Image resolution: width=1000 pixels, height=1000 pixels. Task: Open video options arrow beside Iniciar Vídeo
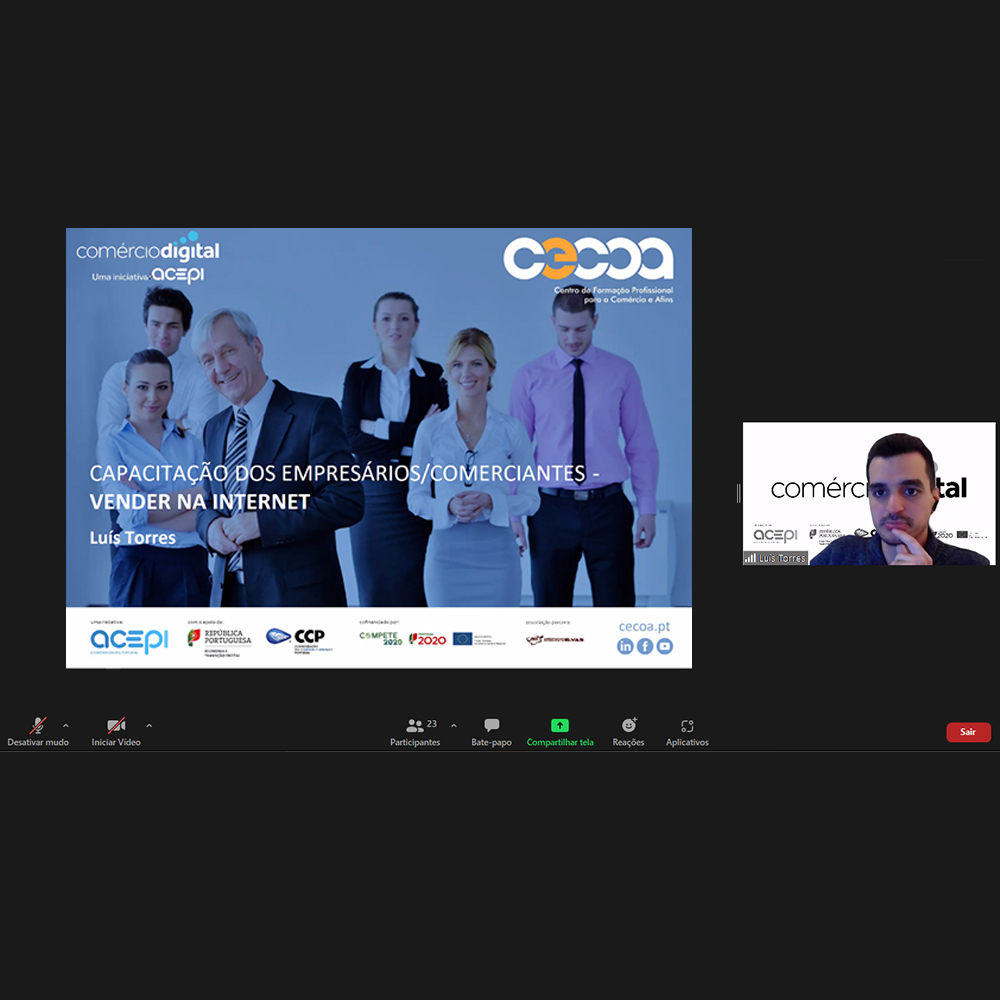(149, 726)
